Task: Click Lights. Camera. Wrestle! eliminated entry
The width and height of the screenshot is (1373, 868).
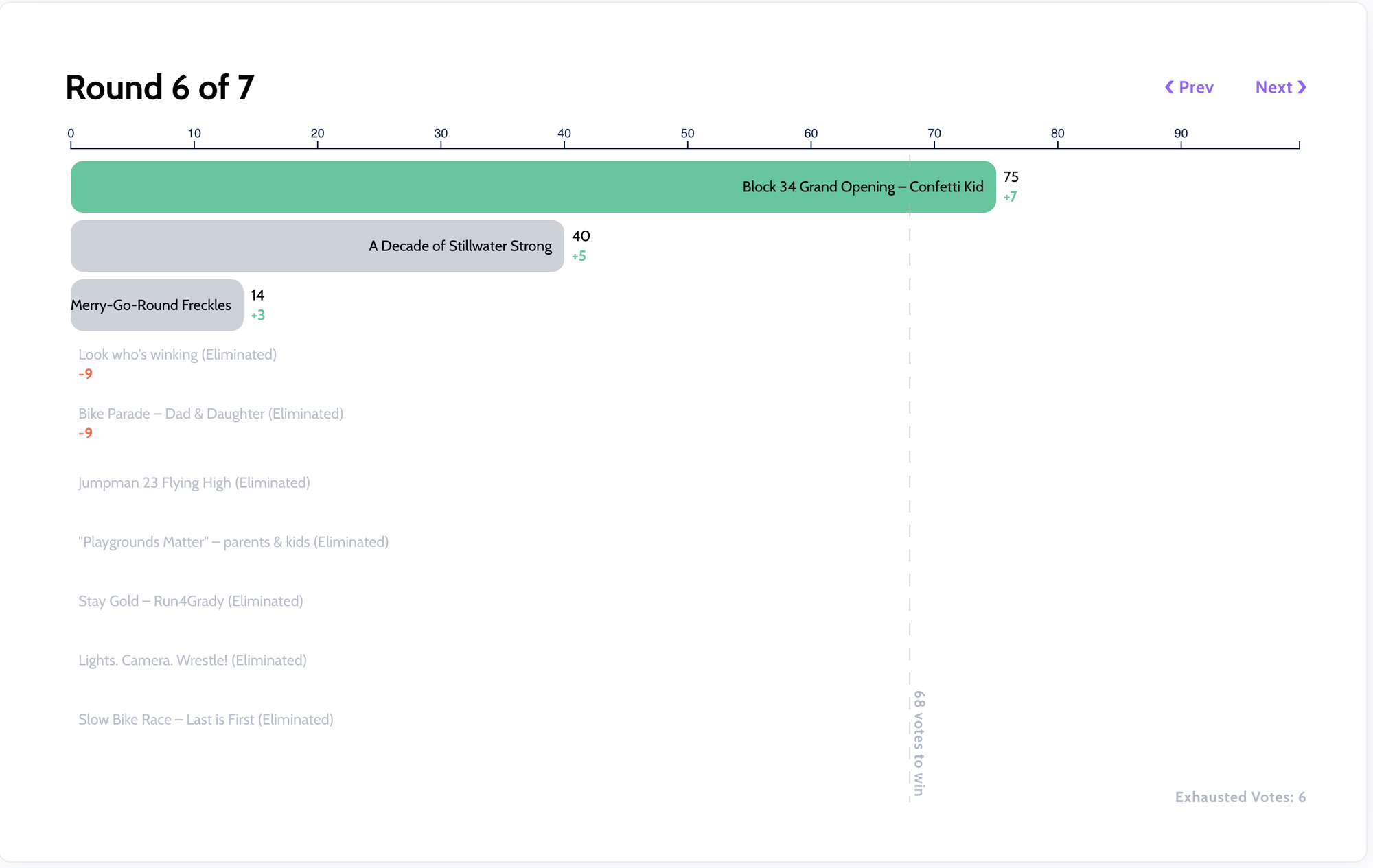Action: click(x=192, y=660)
